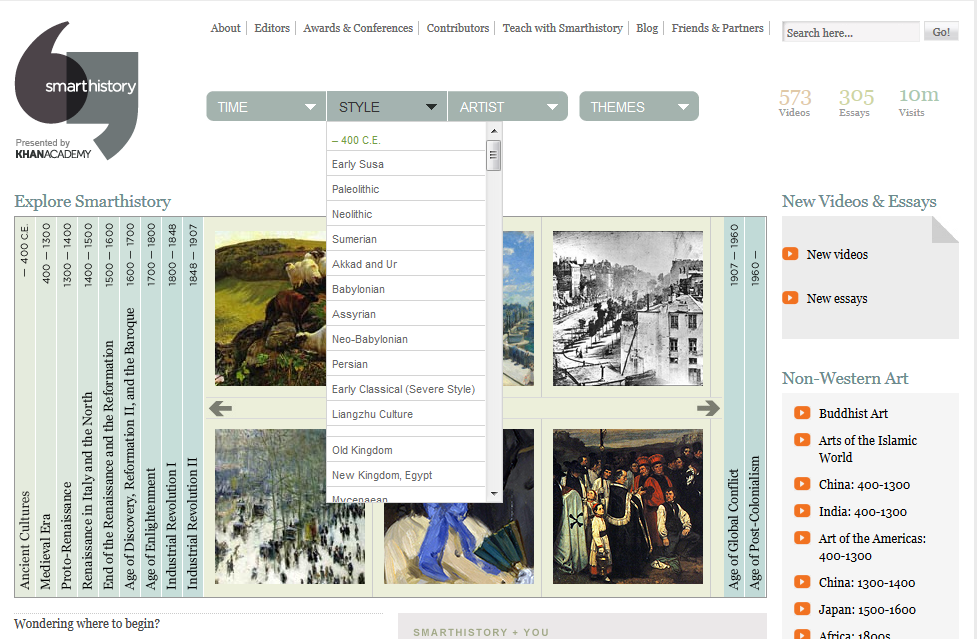Image resolution: width=977 pixels, height=639 pixels.
Task: Open Friends & Partners link
Action: click(x=717, y=28)
